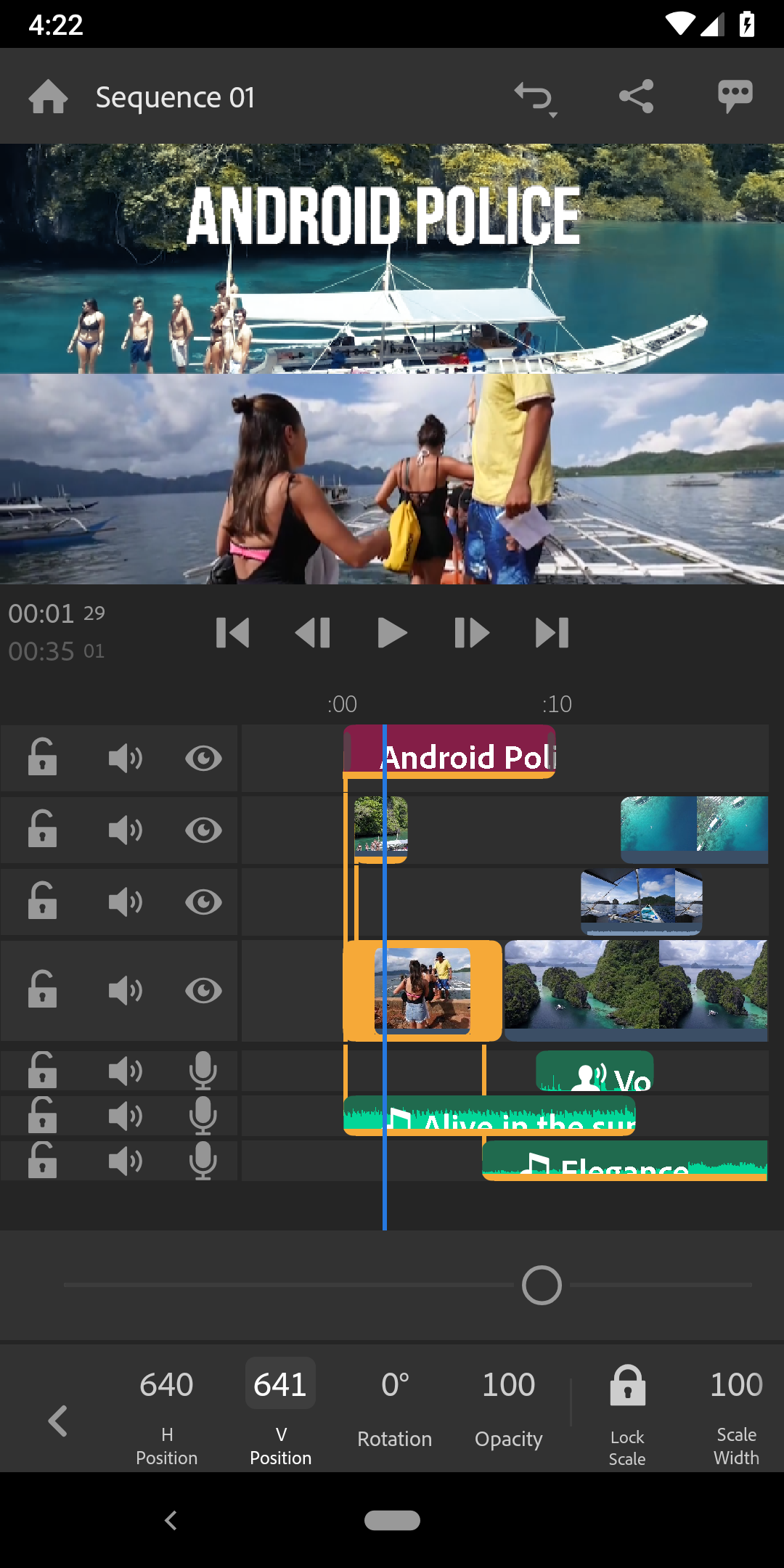Go to the home screen icon
The width and height of the screenshot is (784, 1568).
pos(48,97)
